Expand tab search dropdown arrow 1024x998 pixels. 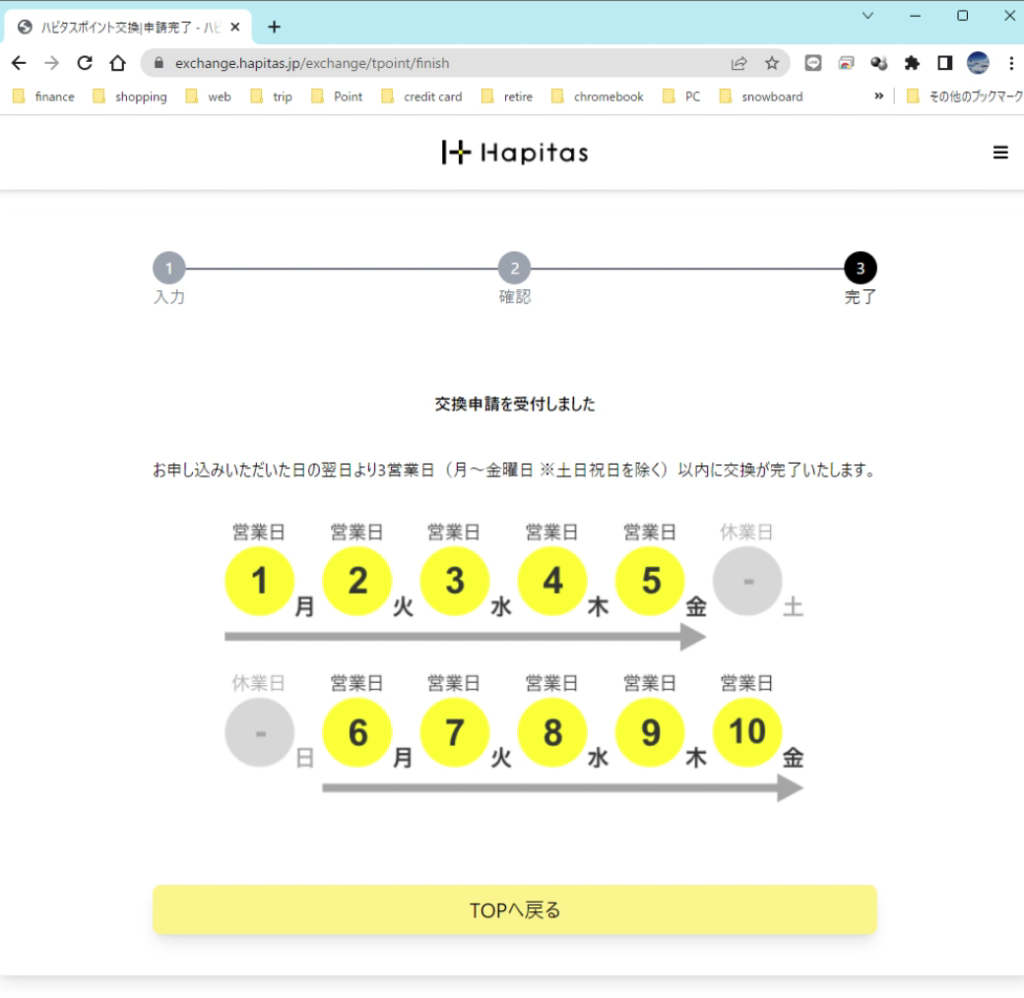click(x=867, y=16)
